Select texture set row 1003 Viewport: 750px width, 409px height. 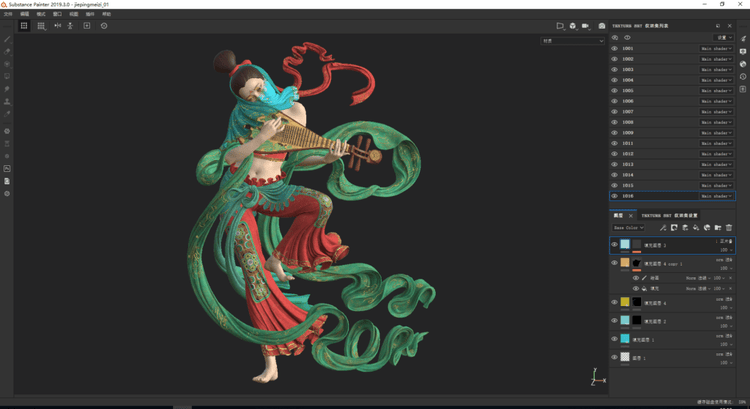pyautogui.click(x=672, y=69)
